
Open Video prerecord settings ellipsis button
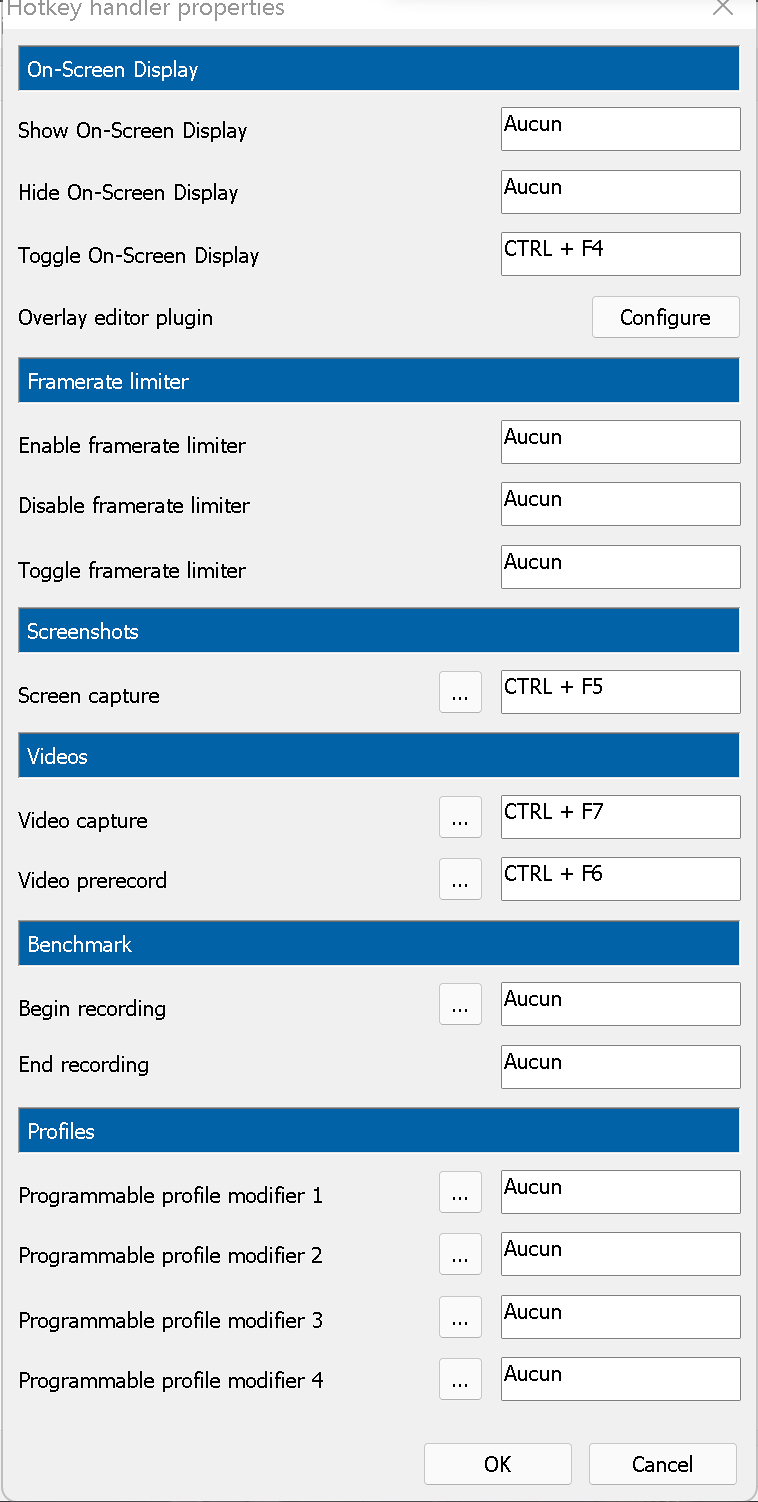click(460, 879)
